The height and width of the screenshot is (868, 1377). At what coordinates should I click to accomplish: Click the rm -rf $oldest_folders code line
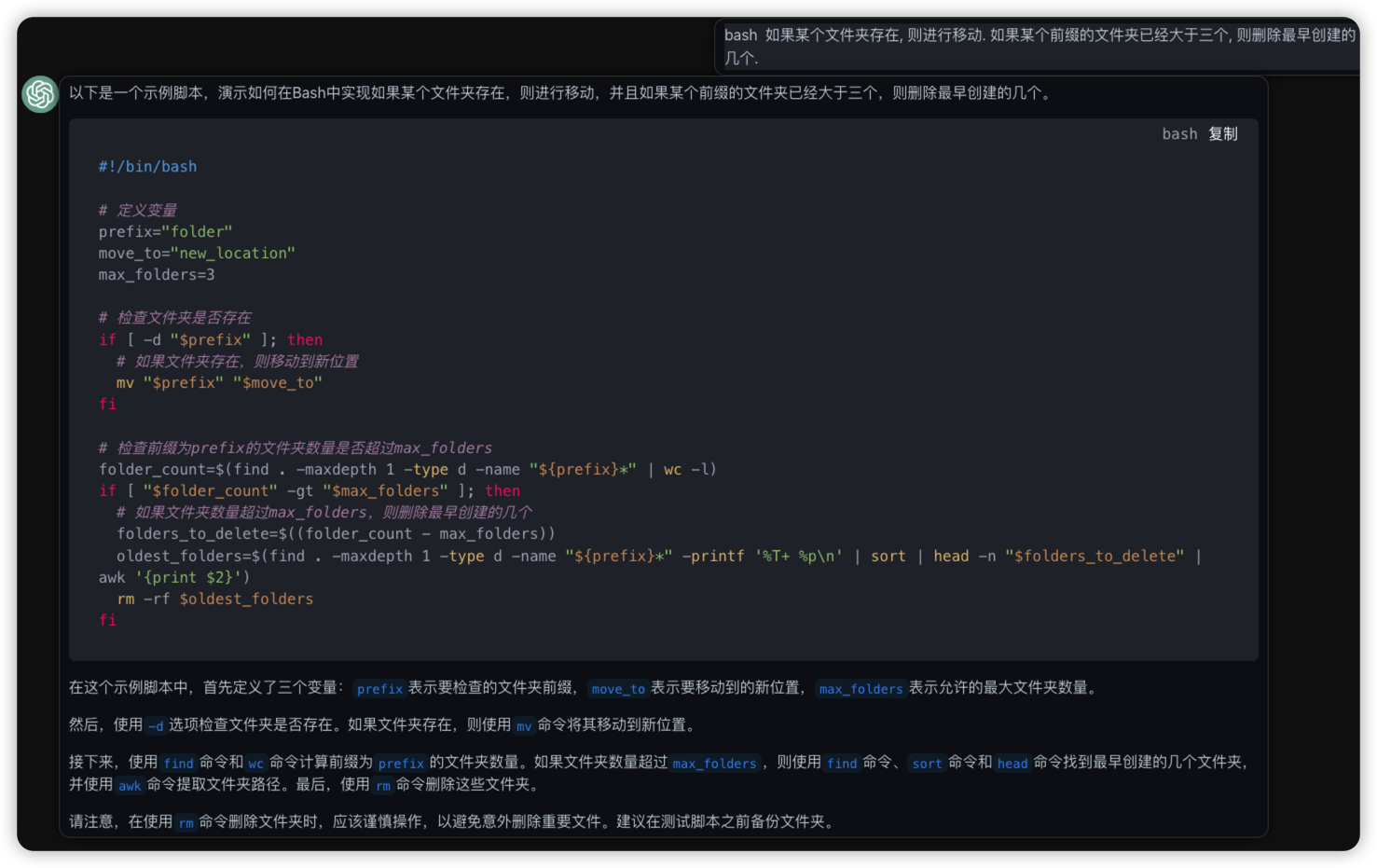(214, 599)
